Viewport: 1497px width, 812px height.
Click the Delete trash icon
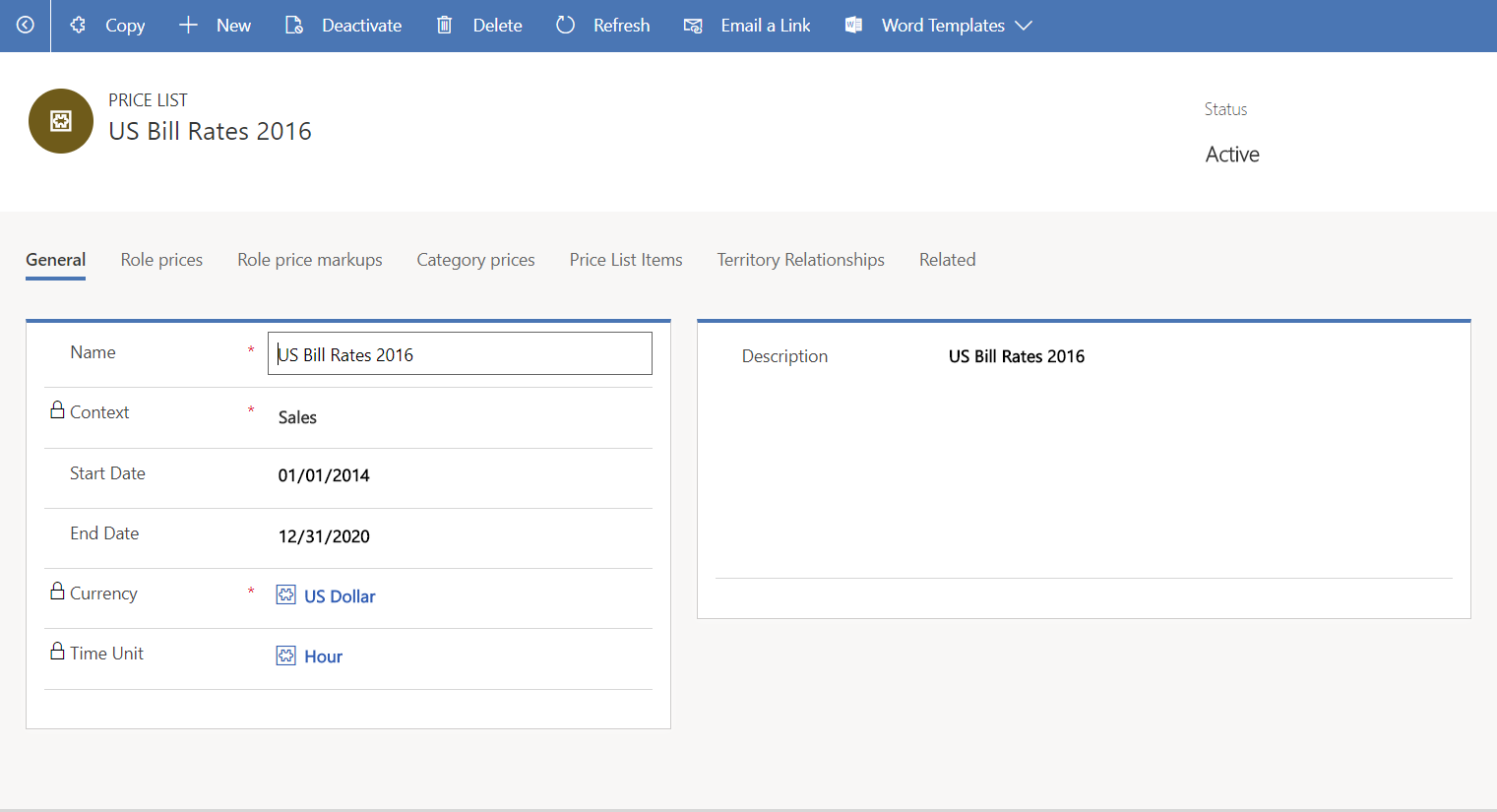[x=443, y=26]
